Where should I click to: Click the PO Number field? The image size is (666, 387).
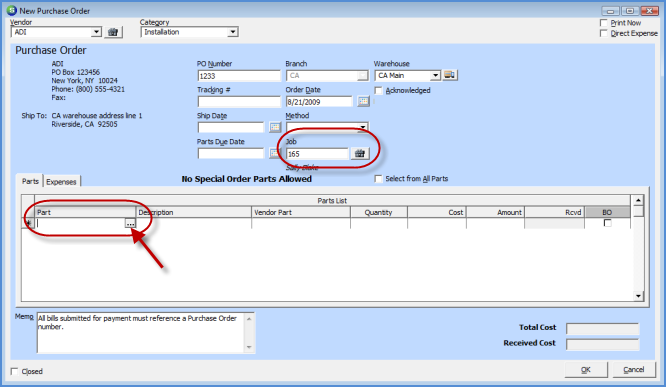(x=239, y=76)
